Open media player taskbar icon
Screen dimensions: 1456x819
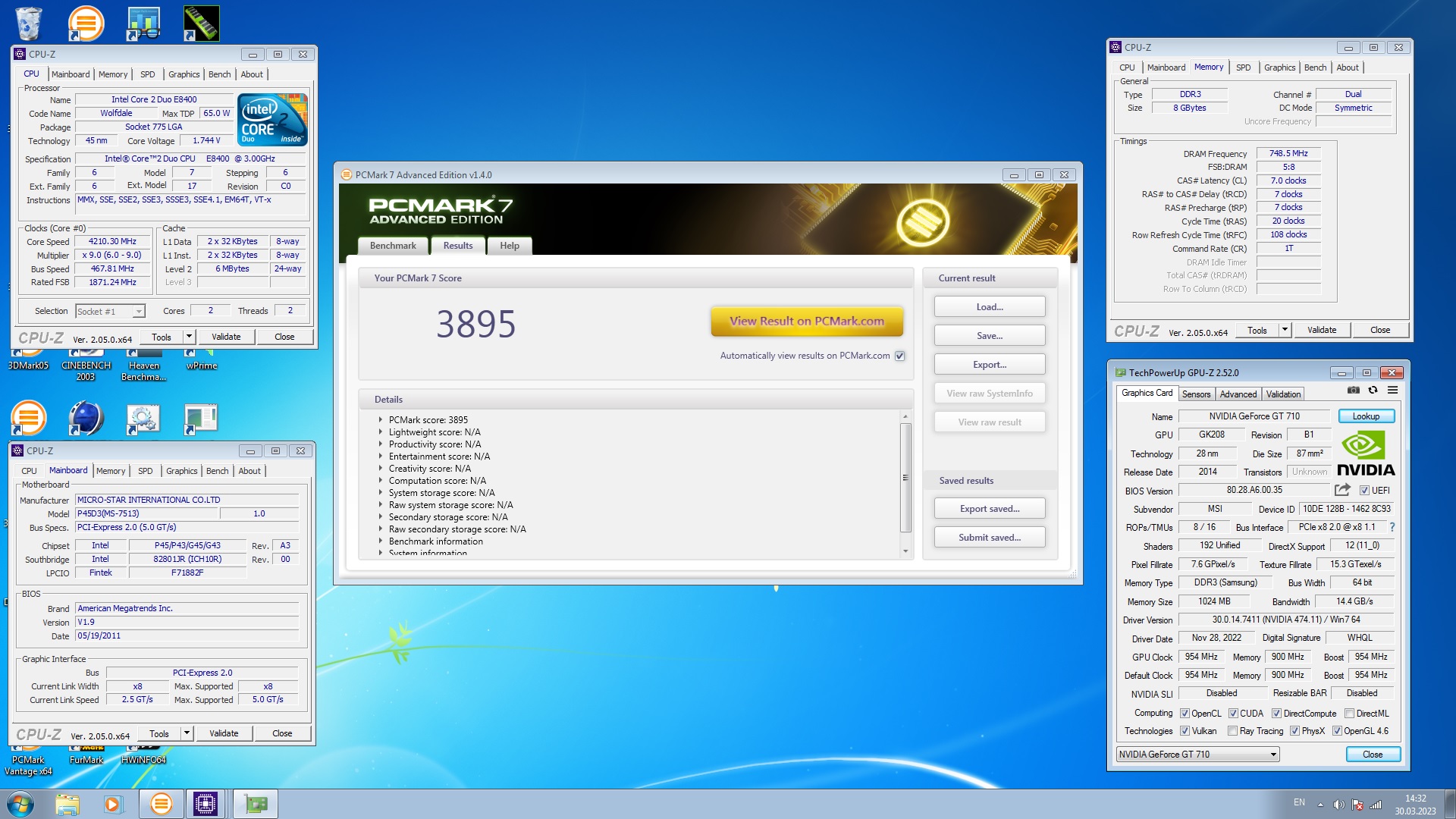pos(113,804)
